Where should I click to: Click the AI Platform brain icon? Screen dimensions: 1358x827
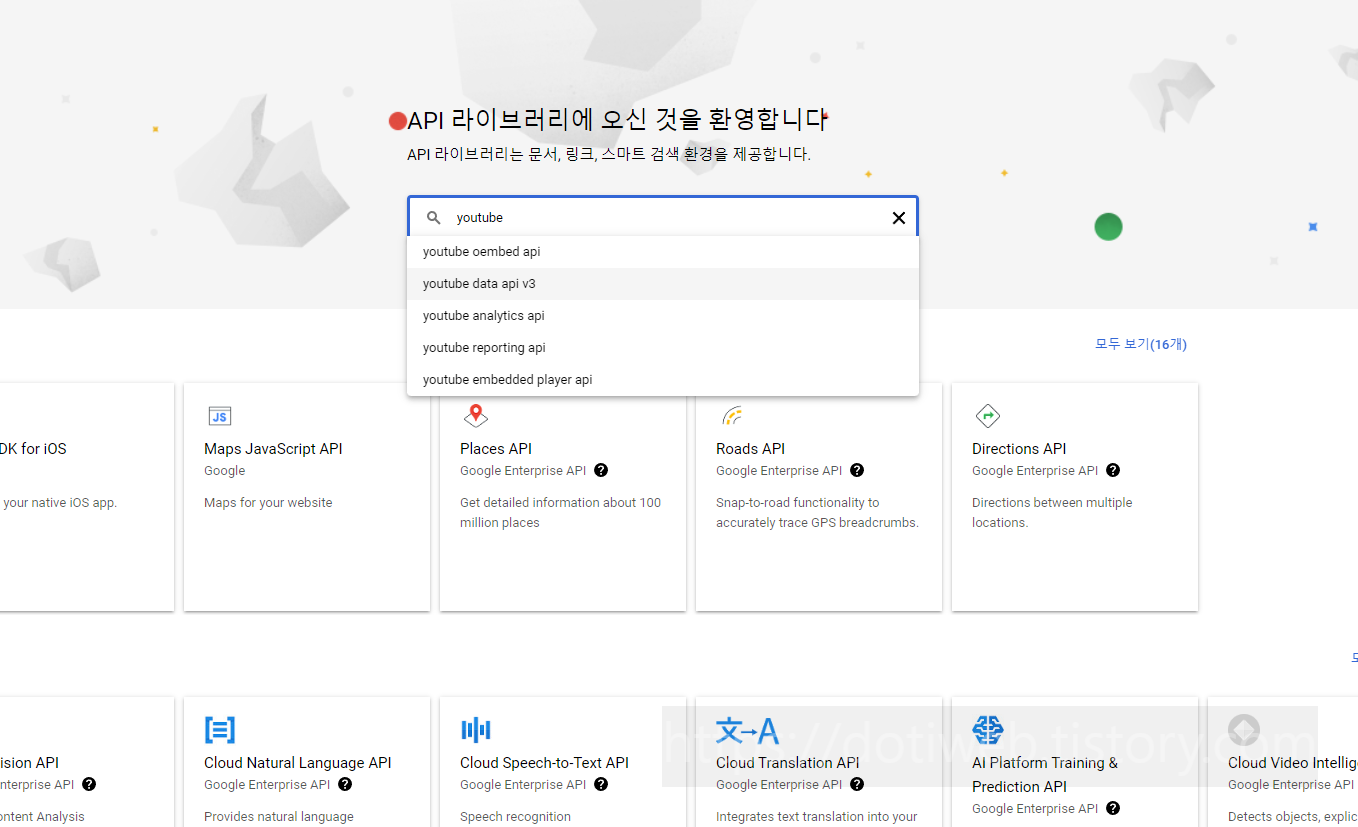[x=987, y=730]
